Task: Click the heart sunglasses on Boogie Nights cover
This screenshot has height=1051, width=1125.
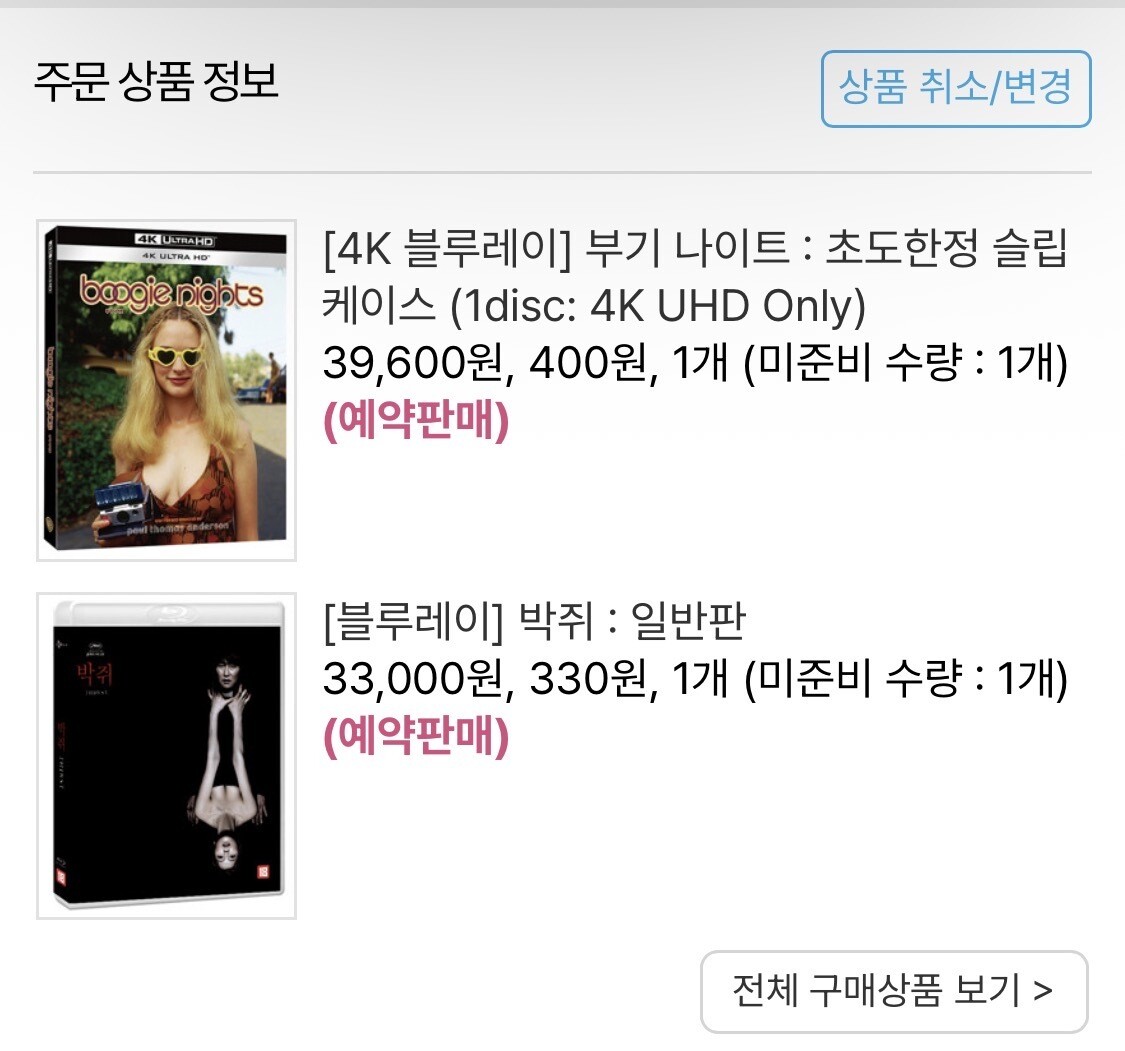Action: 176,354
